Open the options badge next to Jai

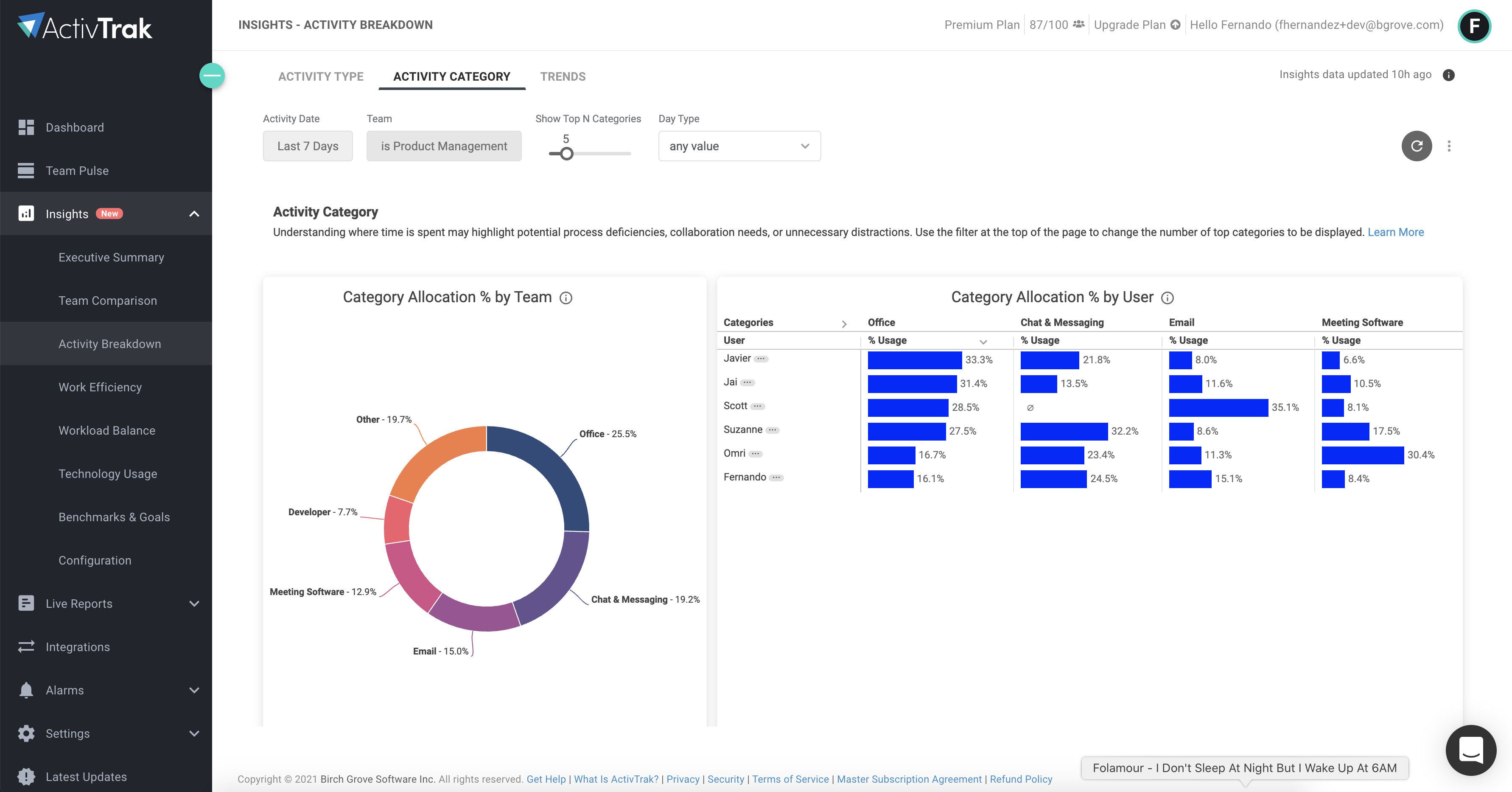click(747, 382)
